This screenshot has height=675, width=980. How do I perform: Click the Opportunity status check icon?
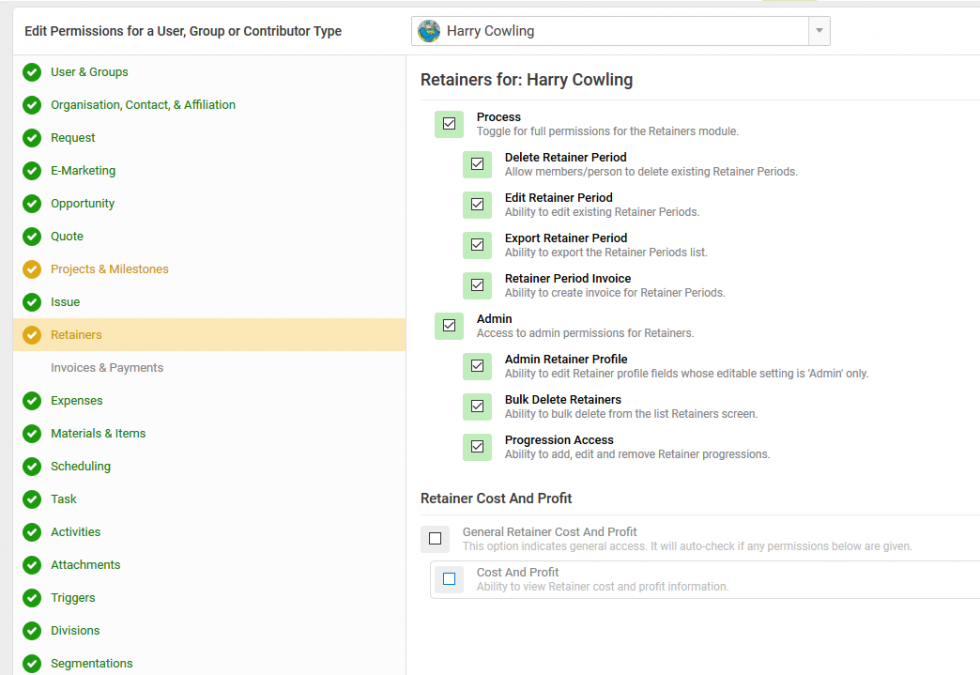pyautogui.click(x=32, y=204)
